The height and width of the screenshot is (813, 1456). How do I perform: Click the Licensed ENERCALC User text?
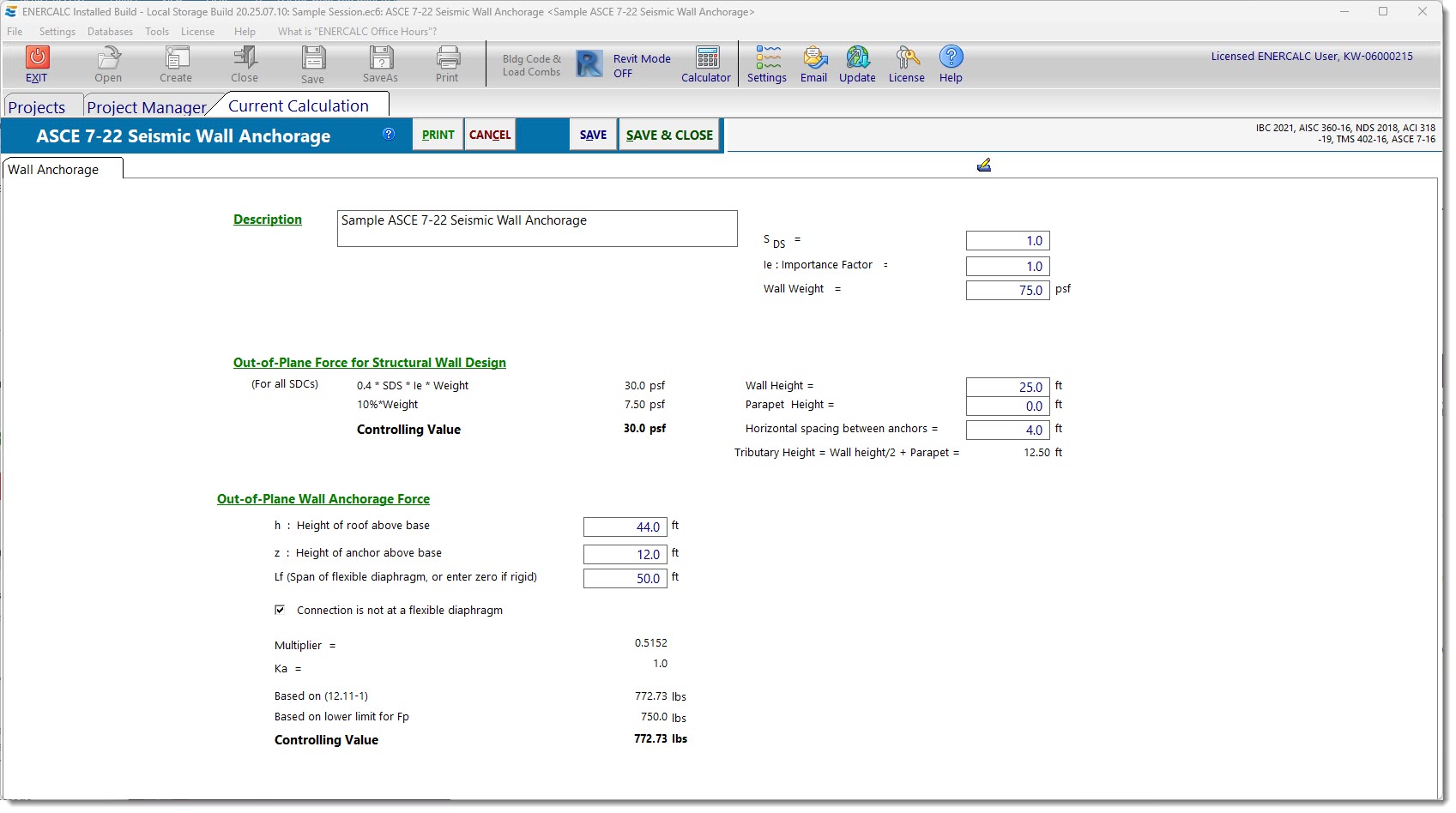(1312, 57)
